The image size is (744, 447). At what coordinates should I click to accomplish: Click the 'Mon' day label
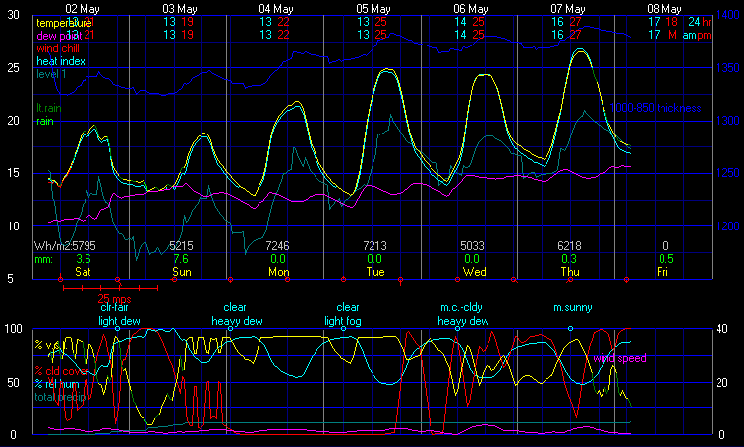[x=279, y=272]
